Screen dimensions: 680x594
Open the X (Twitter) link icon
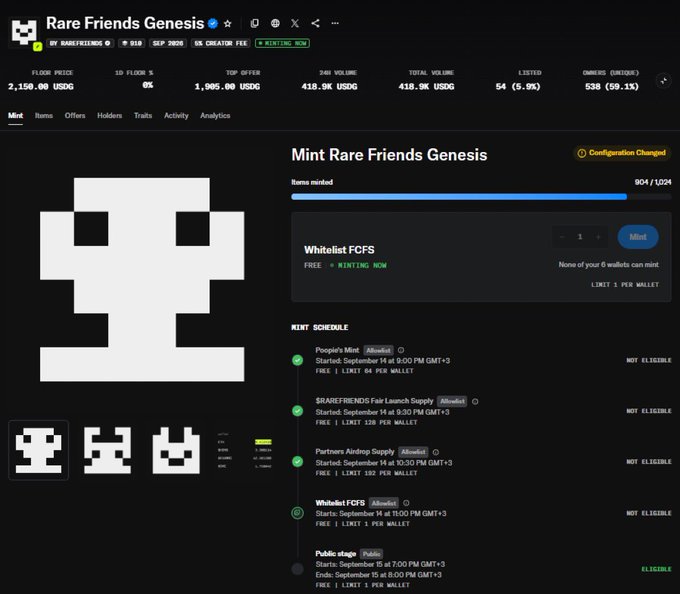click(295, 23)
